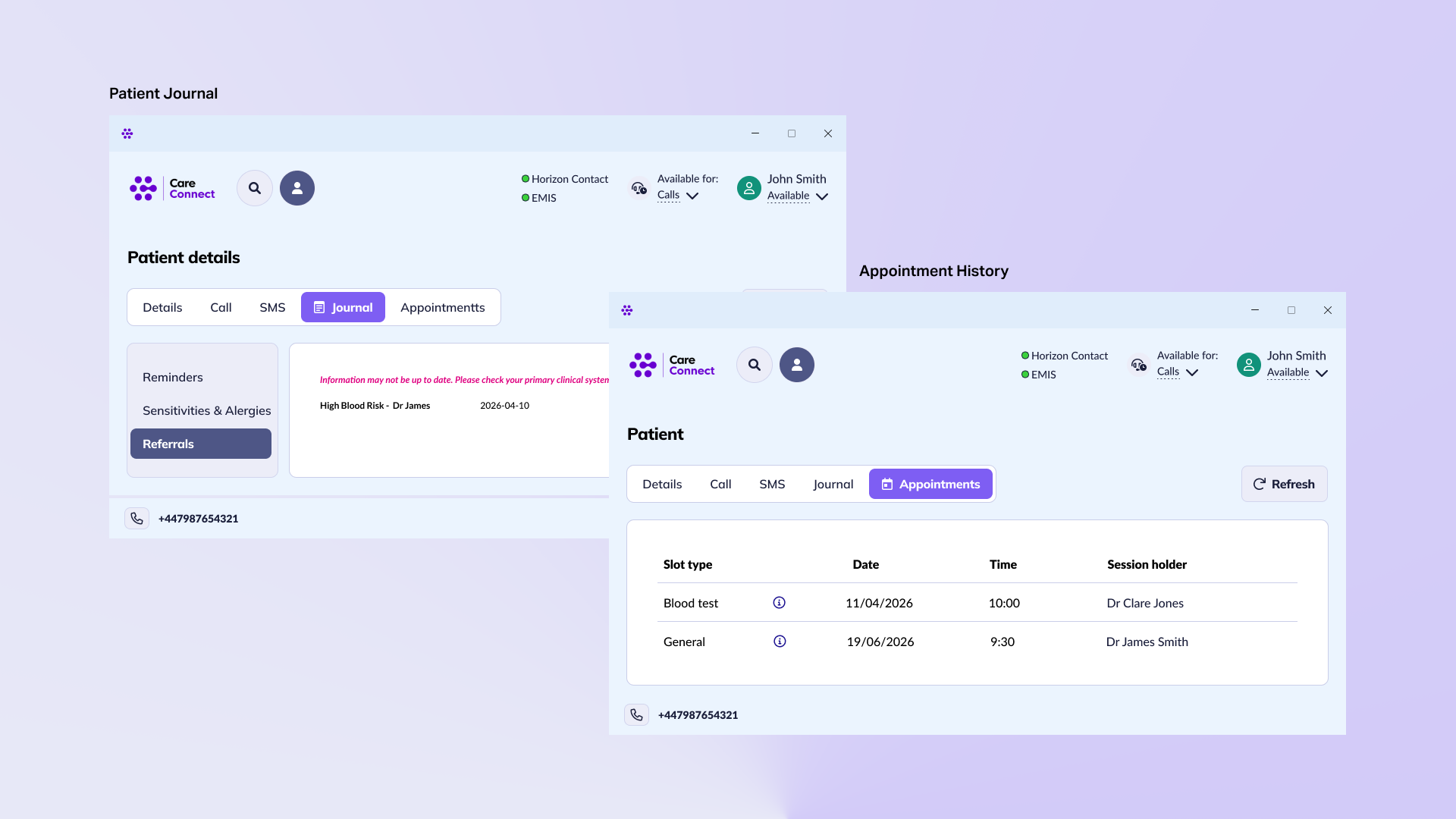Click the search icon in Appointment History window
Screen dimensions: 1456x819
pos(755,365)
